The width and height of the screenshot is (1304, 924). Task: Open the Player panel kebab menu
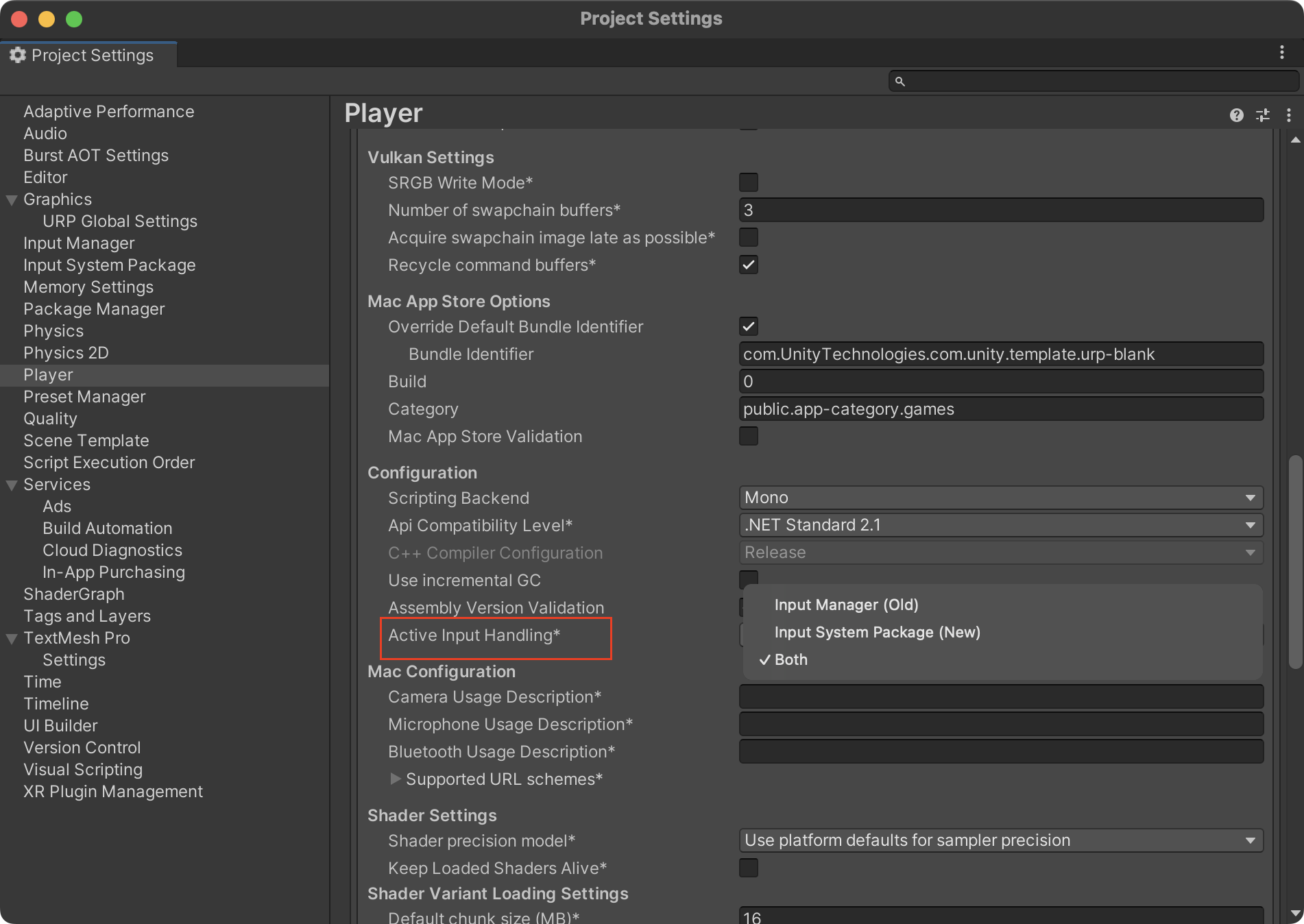pos(1289,115)
